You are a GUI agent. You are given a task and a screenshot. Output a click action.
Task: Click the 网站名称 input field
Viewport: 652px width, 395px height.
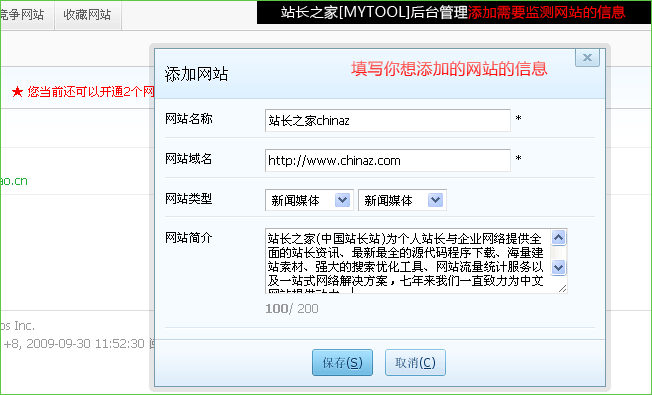click(x=388, y=121)
